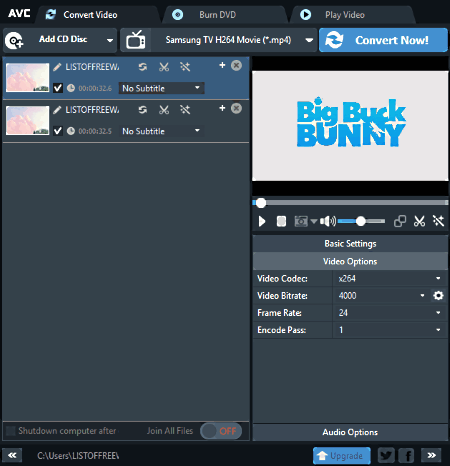Click plus icon on second file
Screen dimensions: 450x466
222,108
